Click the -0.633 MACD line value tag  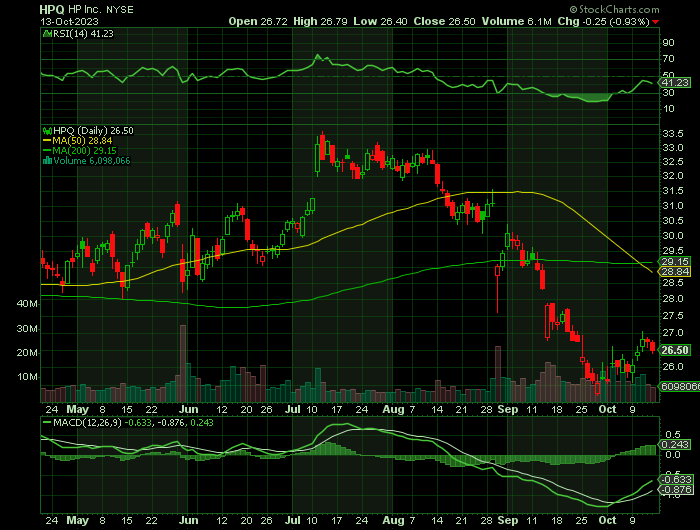click(x=677, y=480)
